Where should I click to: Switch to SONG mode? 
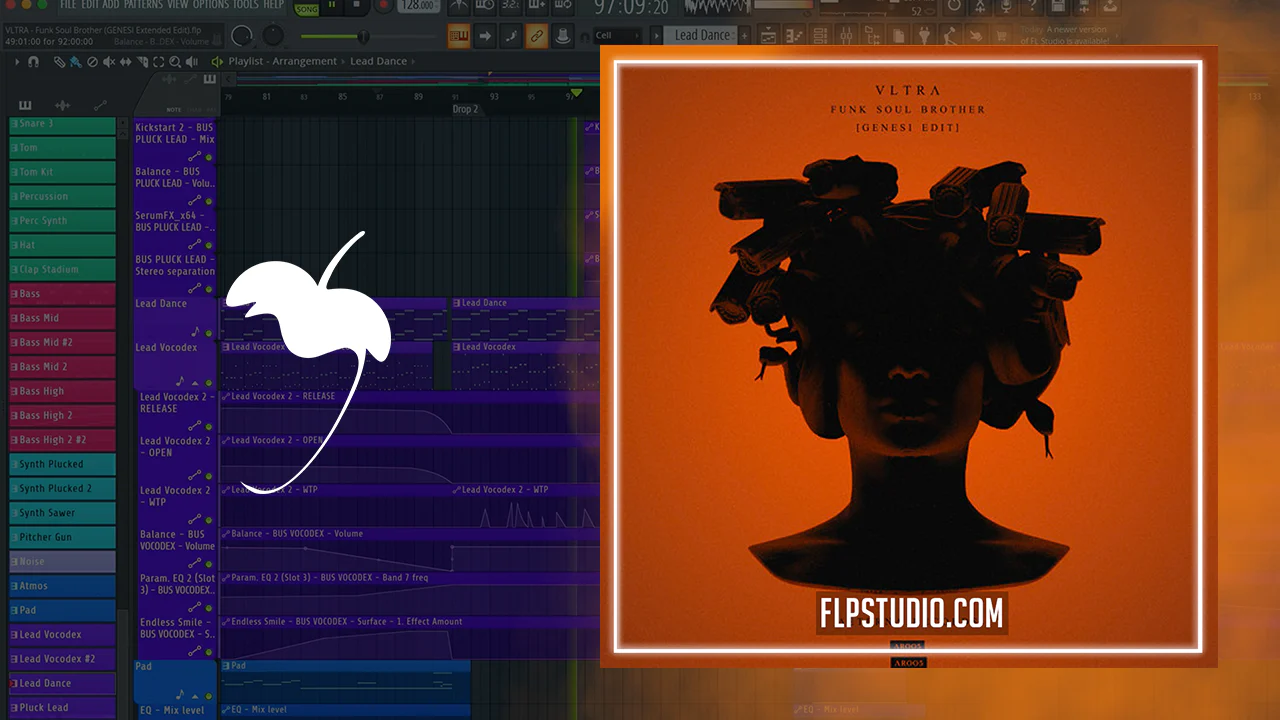click(305, 8)
